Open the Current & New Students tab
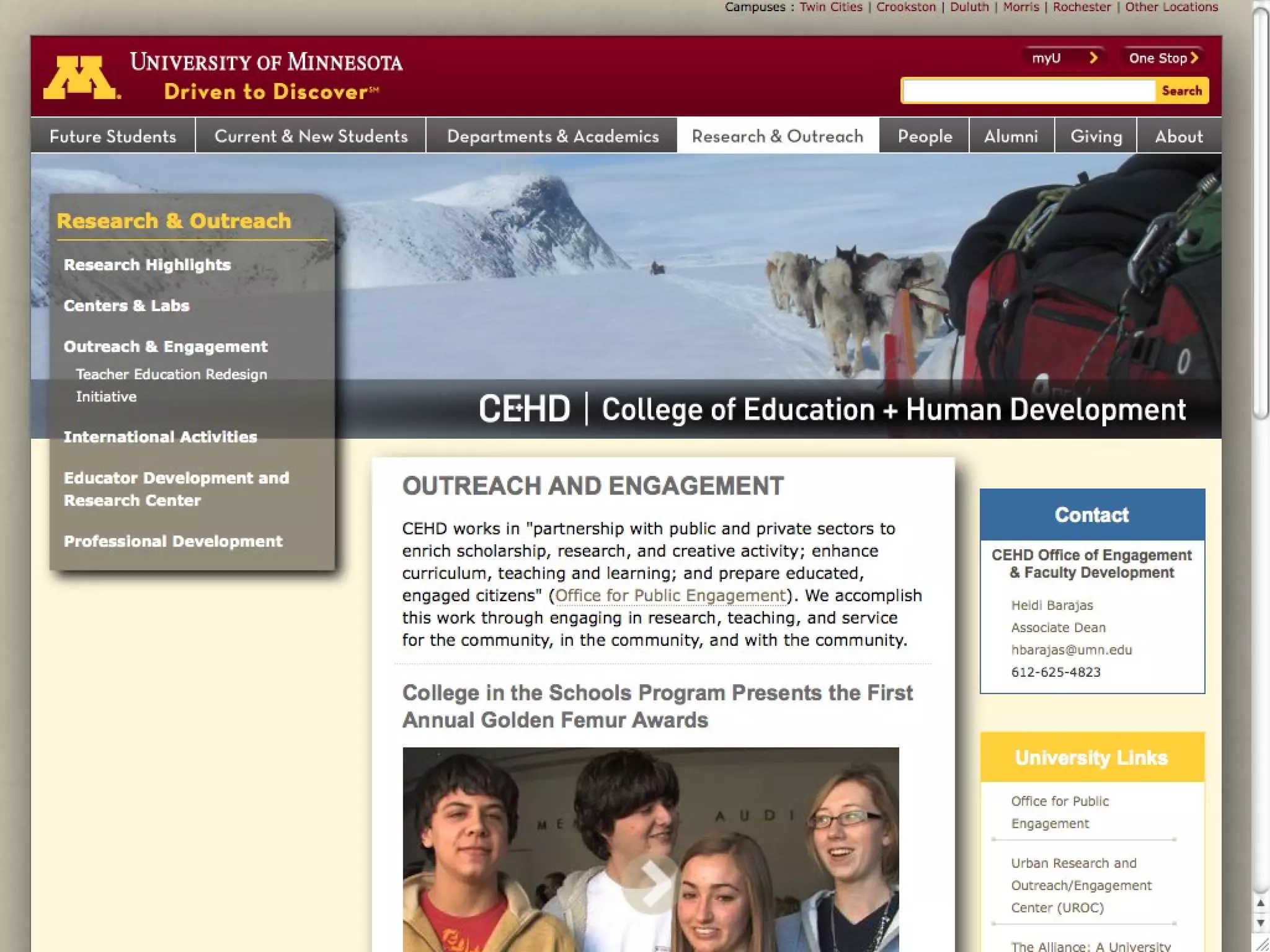 point(311,136)
